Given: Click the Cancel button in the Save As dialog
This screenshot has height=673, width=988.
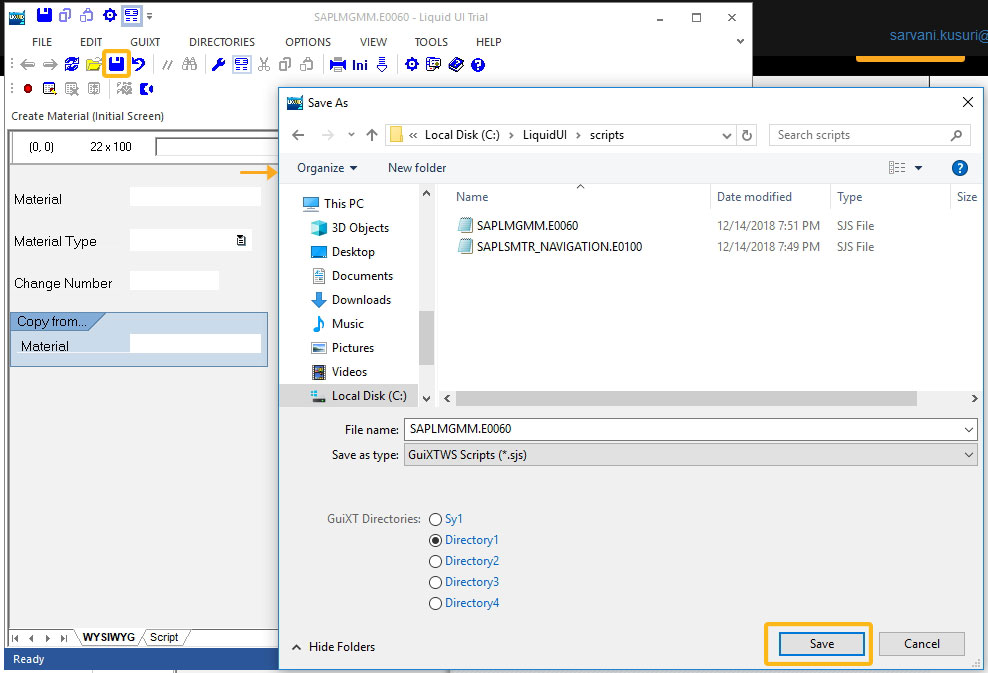Looking at the screenshot, I should (921, 644).
